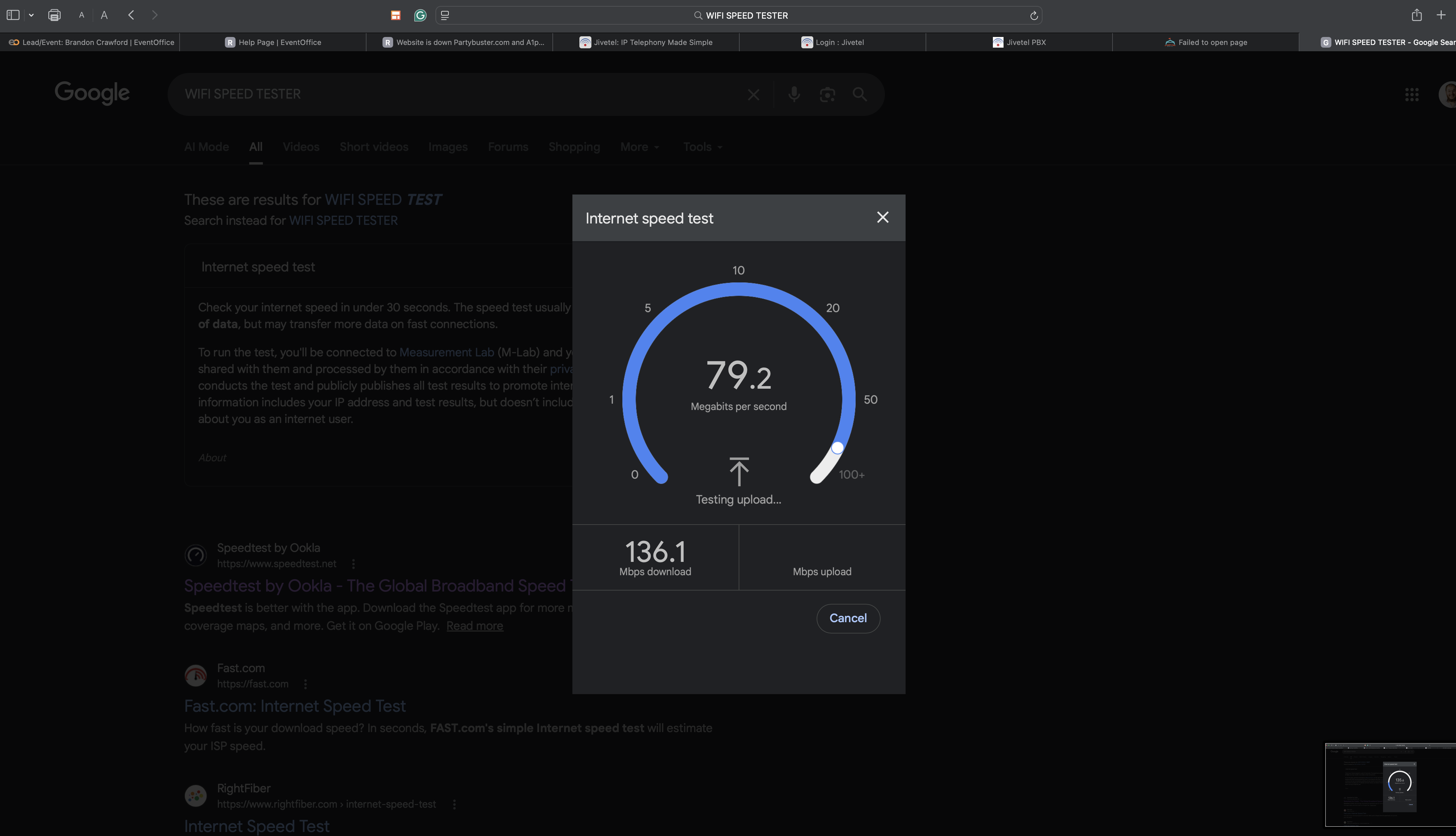Cancel the running speed test

point(848,619)
